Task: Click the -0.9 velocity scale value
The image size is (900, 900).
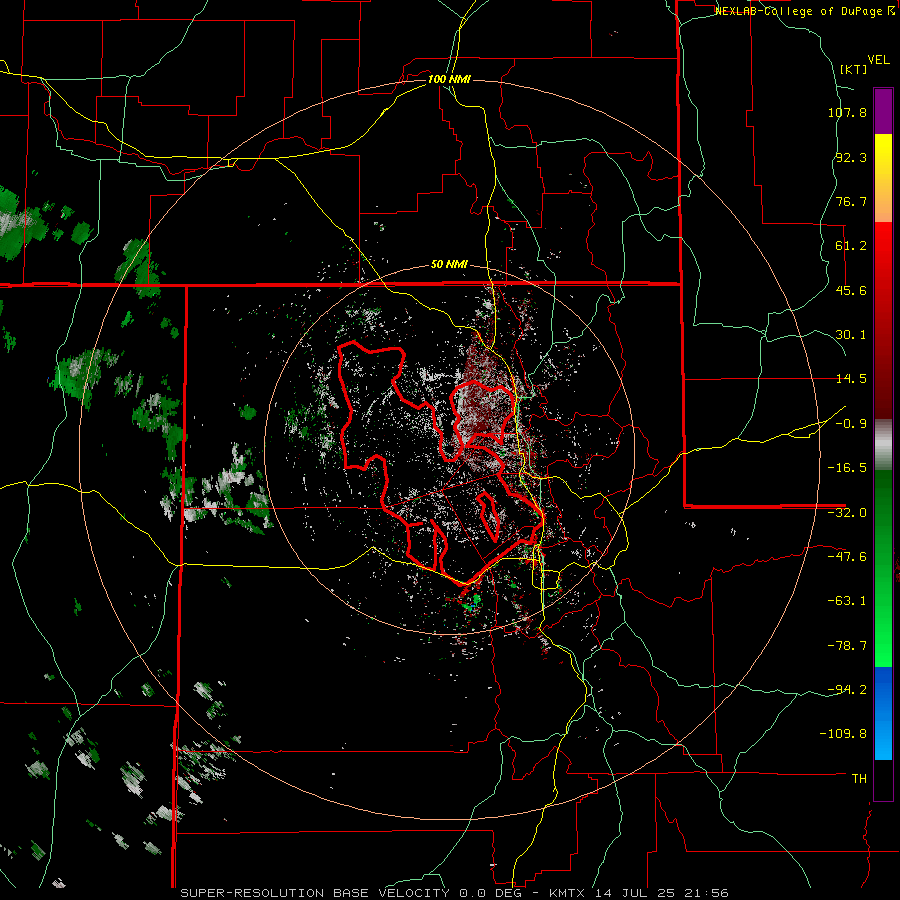Action: [x=851, y=424]
